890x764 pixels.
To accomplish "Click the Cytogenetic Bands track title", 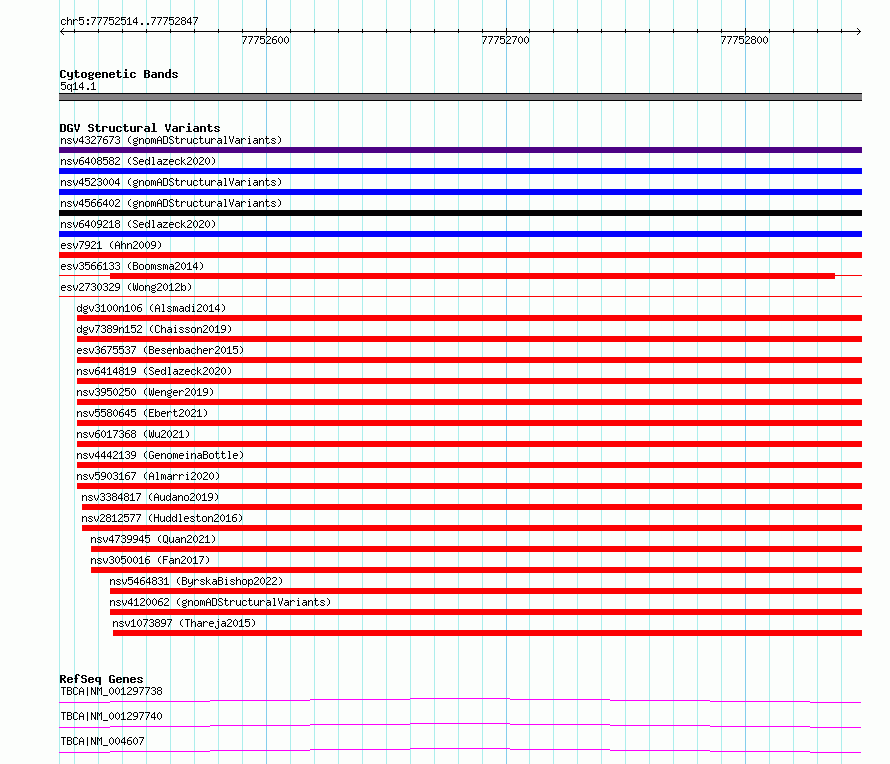I will click(x=119, y=74).
